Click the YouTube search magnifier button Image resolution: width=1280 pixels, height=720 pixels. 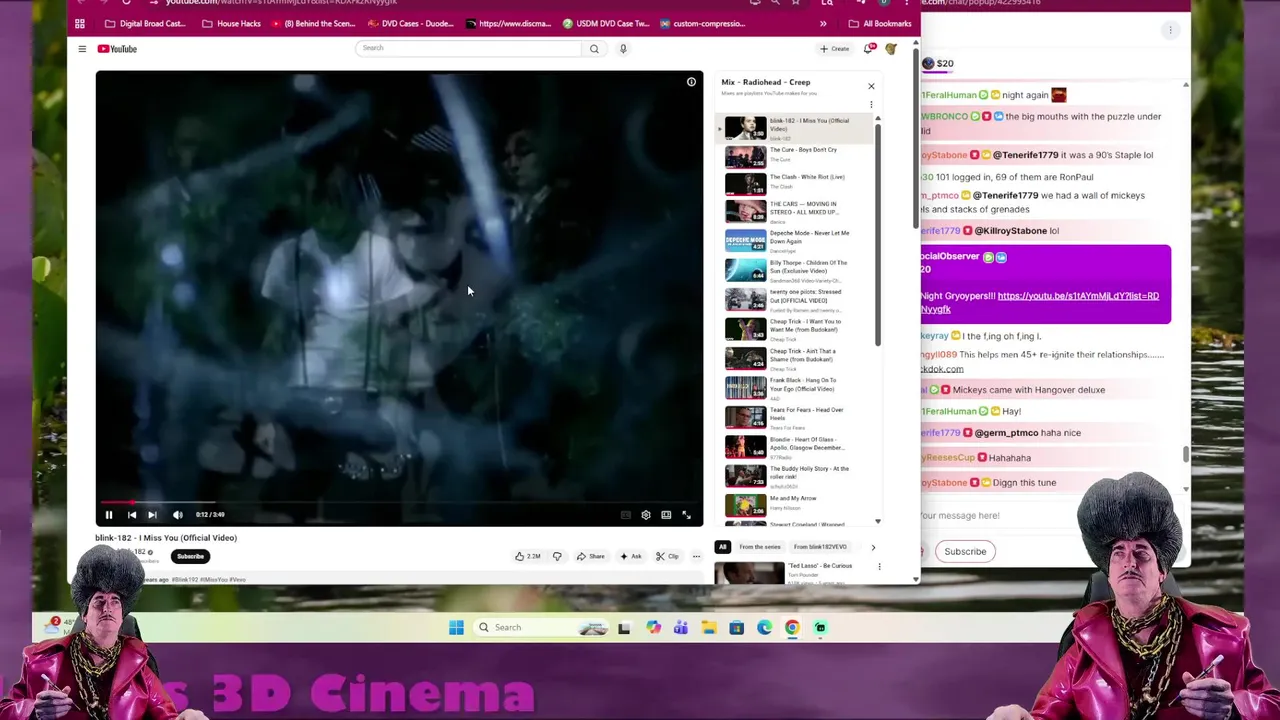click(x=594, y=48)
